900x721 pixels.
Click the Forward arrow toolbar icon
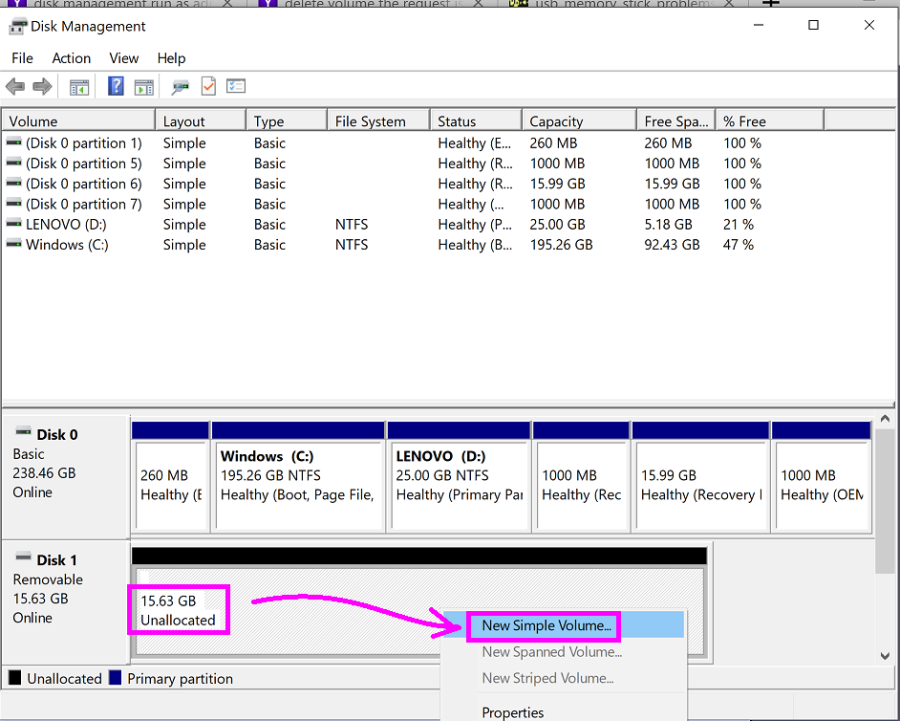coord(42,87)
